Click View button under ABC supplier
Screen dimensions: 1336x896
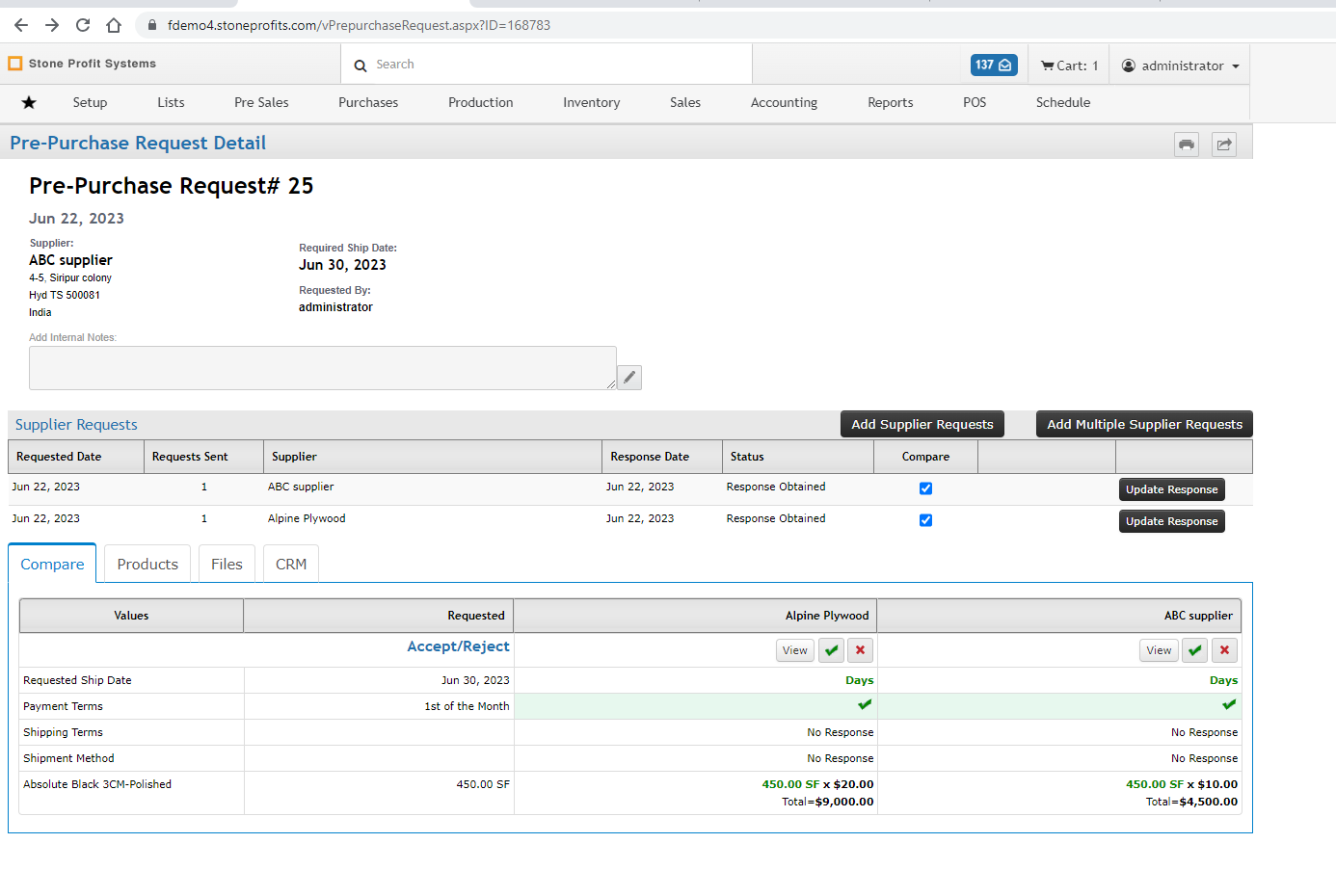click(1159, 650)
